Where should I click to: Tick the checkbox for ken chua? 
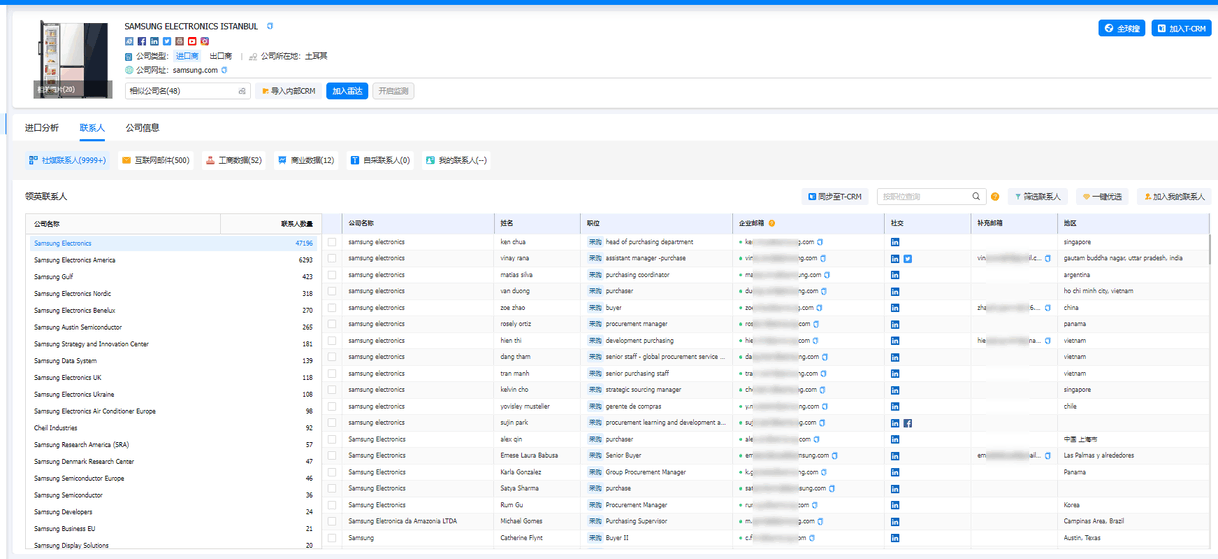tap(332, 242)
